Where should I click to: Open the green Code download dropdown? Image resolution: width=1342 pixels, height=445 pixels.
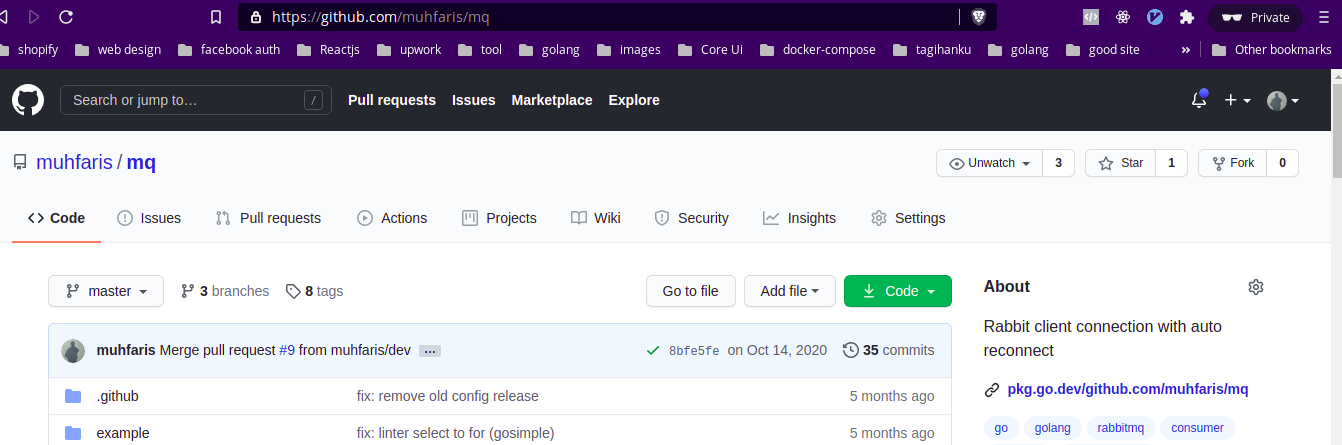898,291
